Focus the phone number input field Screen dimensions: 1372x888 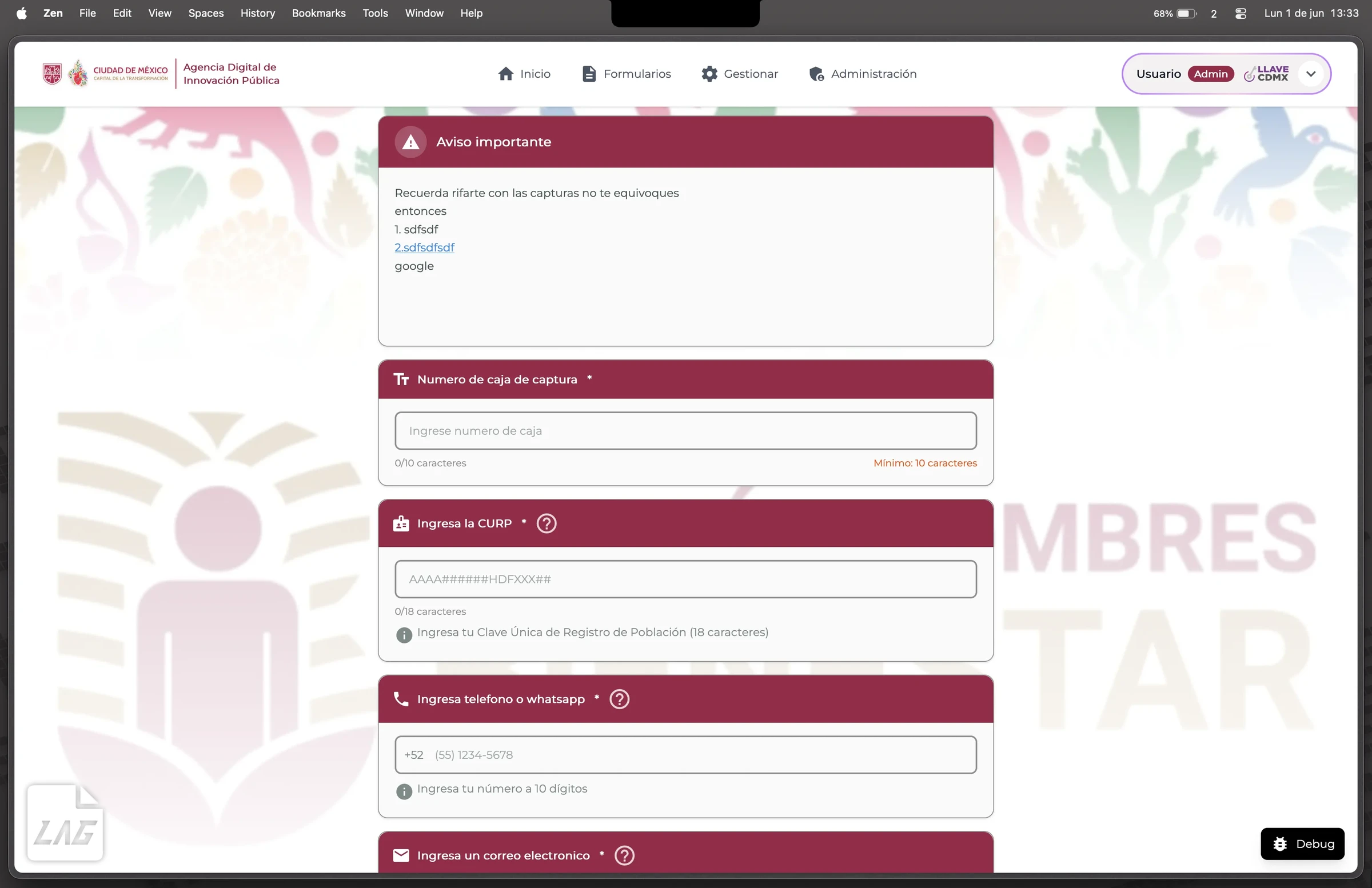685,755
